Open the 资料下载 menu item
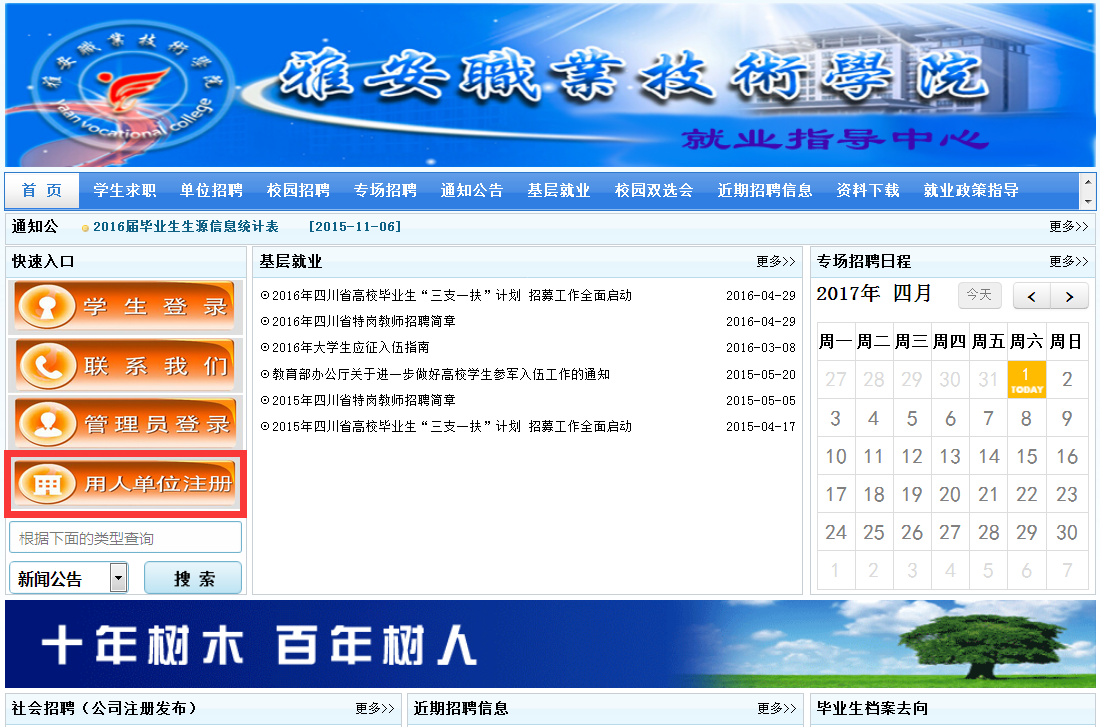Screen dimensions: 1100x727 coord(868,190)
